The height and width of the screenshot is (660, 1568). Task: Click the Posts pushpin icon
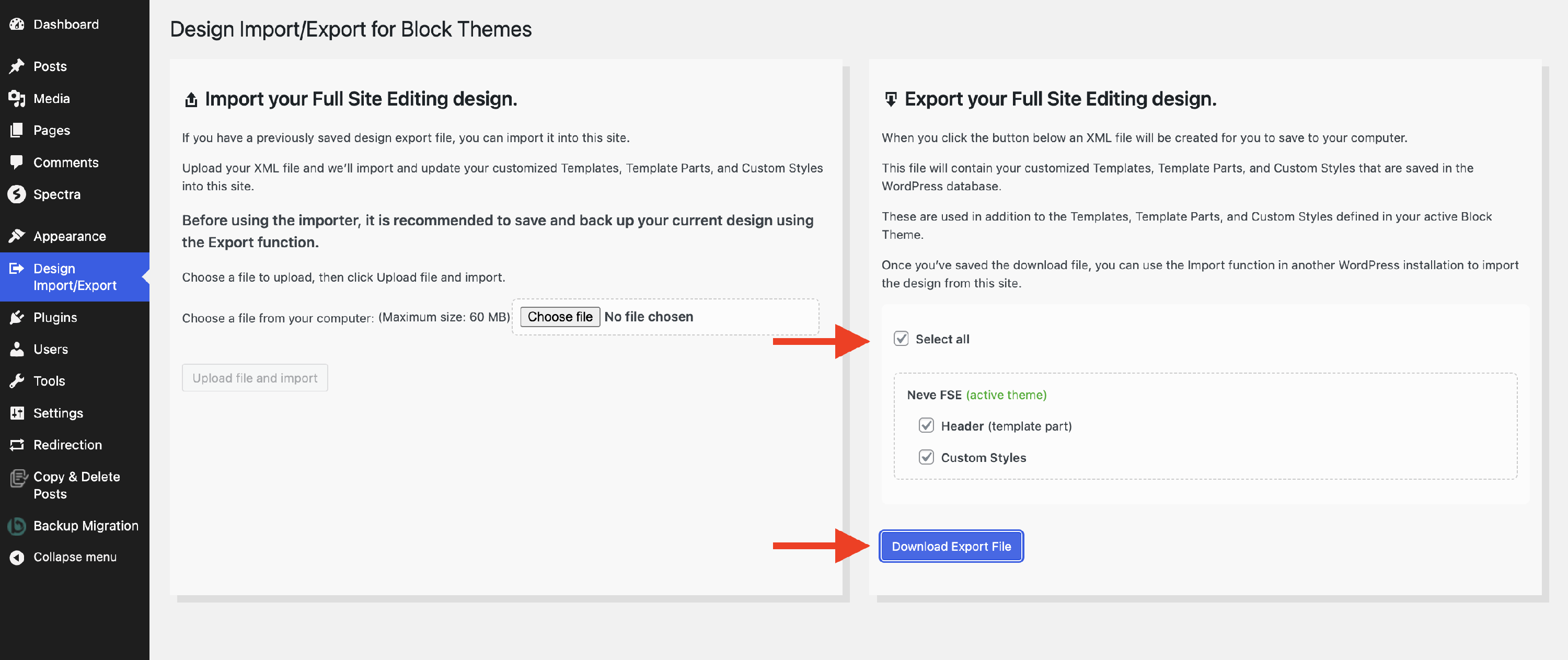coord(16,66)
